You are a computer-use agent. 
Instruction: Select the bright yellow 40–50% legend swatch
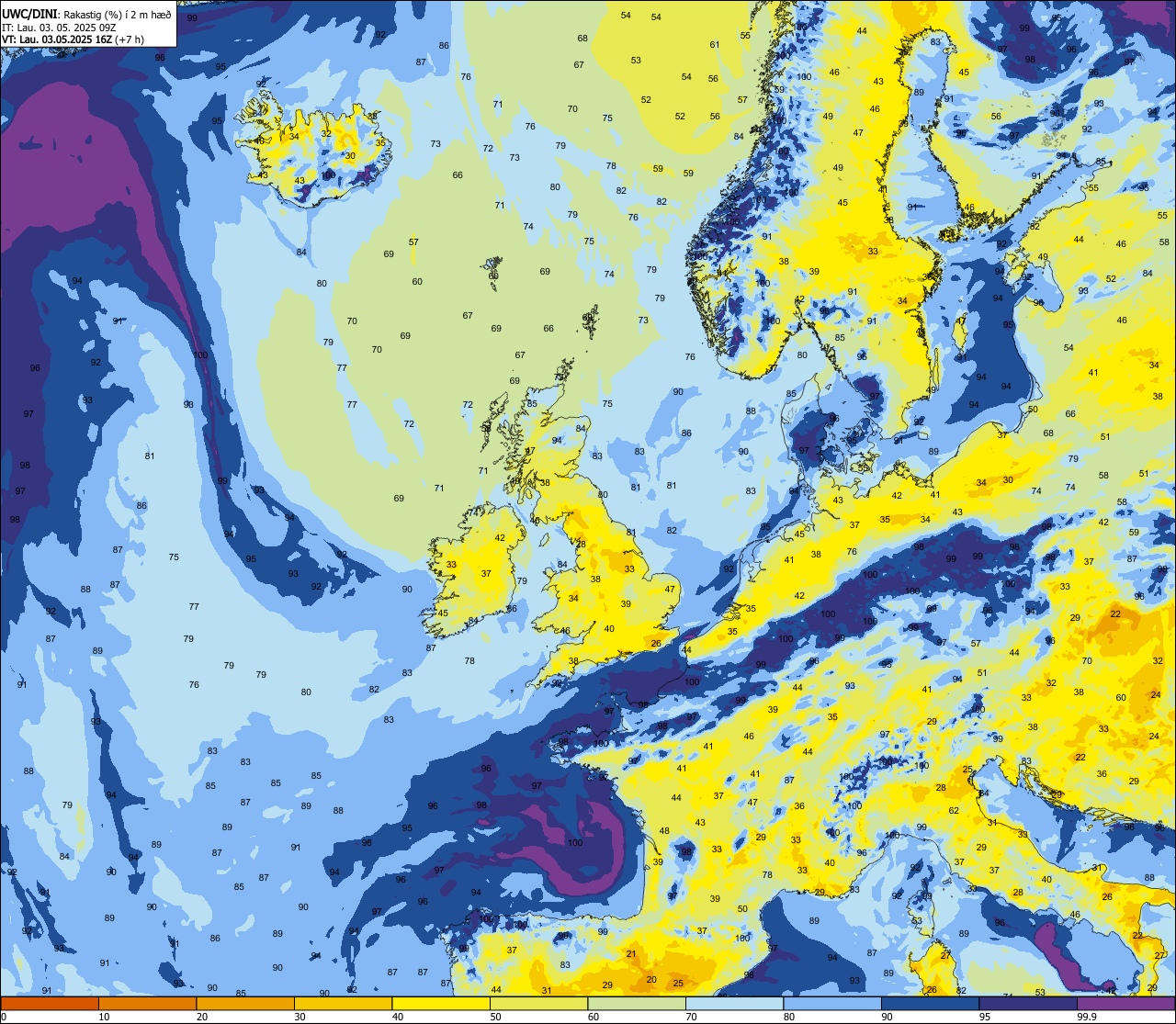(441, 1003)
